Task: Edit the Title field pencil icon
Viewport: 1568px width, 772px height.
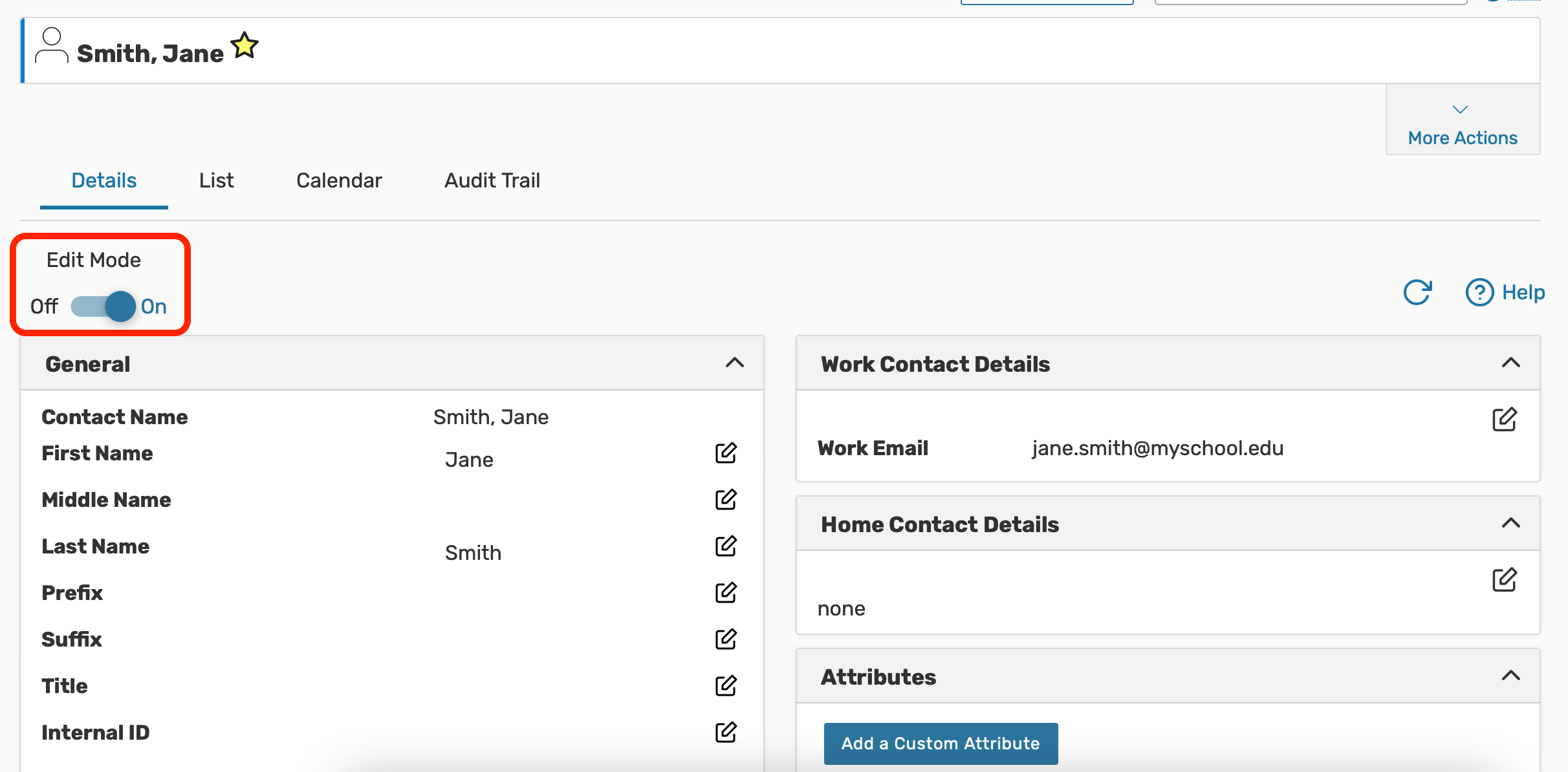Action: pyautogui.click(x=726, y=686)
